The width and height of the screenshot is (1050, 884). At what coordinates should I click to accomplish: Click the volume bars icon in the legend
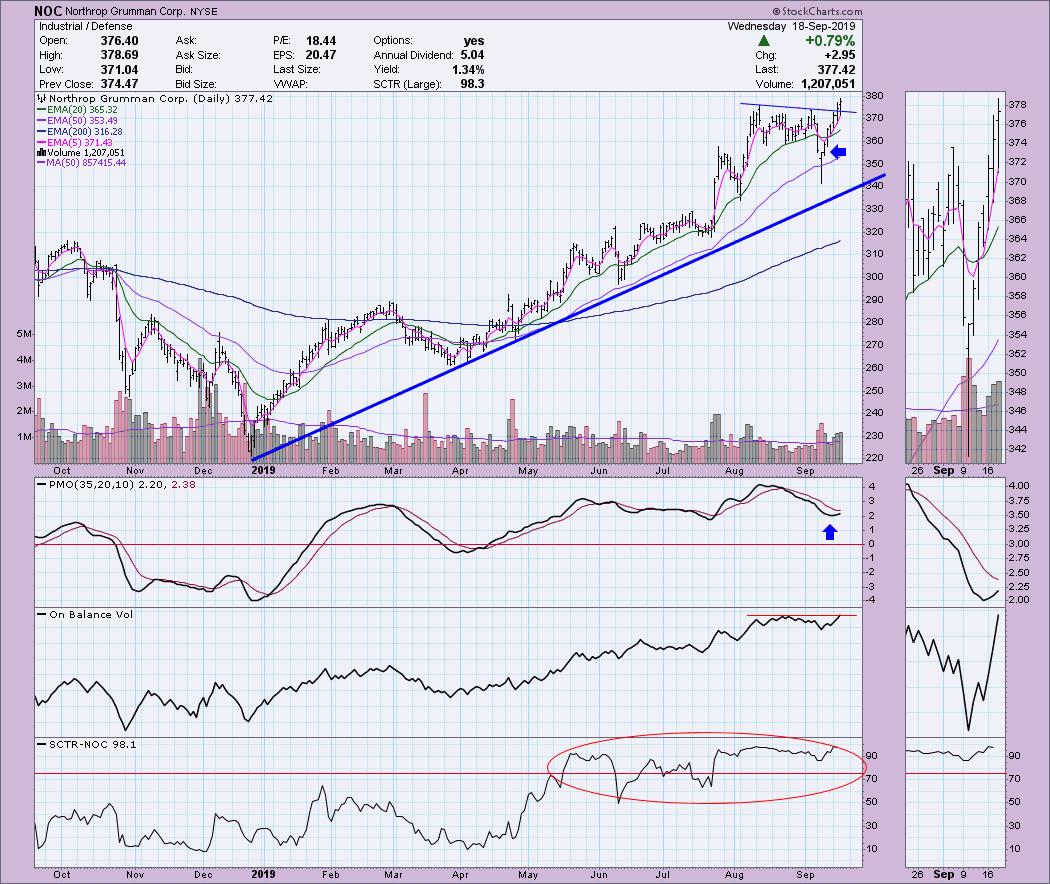[x=41, y=153]
